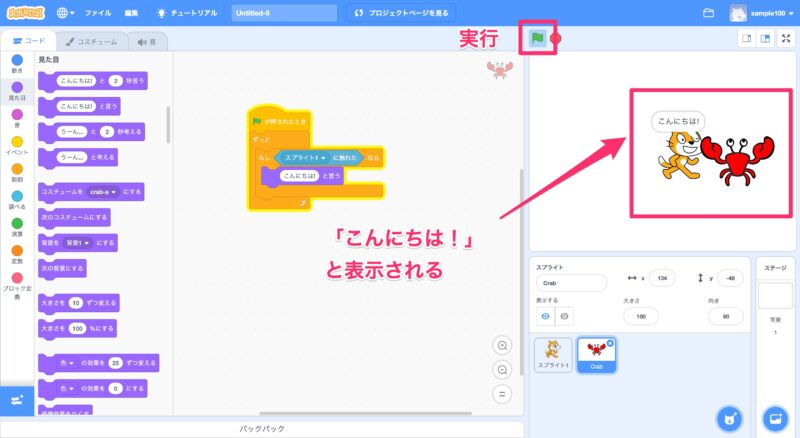Switch to the コスチューム tab
Viewport: 800px width, 438px height.
(x=86, y=42)
